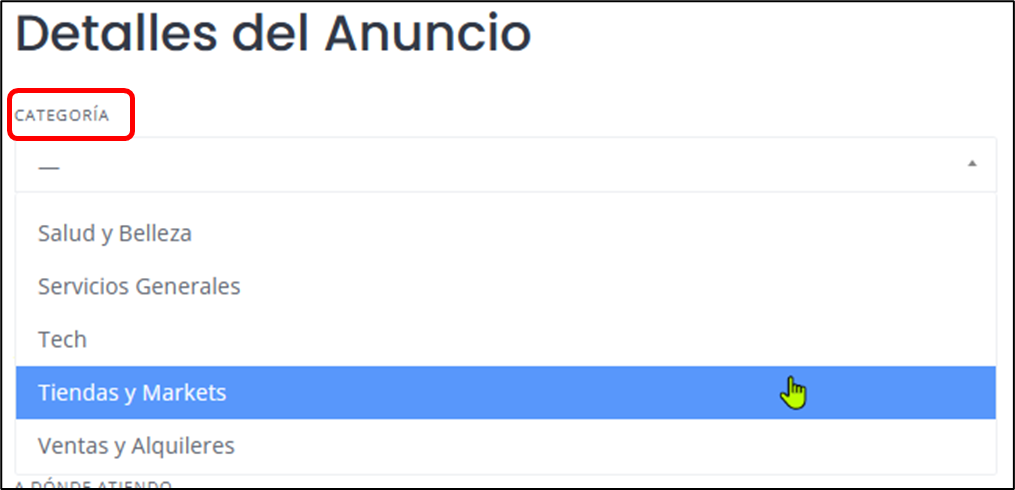Click the small triangle icon in the category field
Image resolution: width=1015 pixels, height=490 pixels.
(x=972, y=164)
